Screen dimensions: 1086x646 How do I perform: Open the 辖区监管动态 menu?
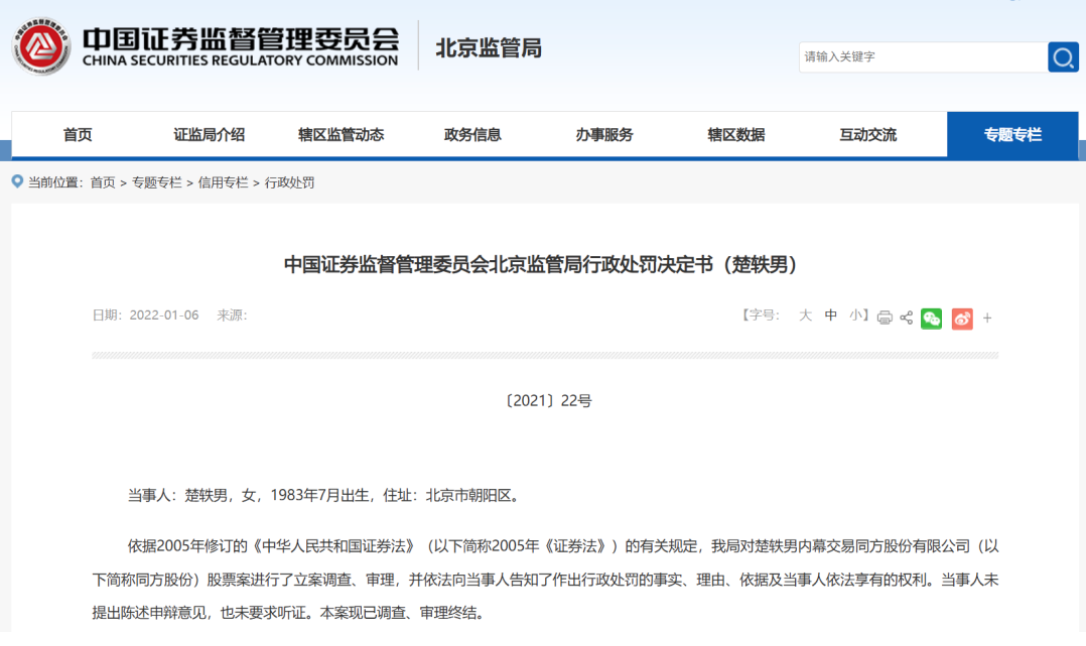click(341, 135)
